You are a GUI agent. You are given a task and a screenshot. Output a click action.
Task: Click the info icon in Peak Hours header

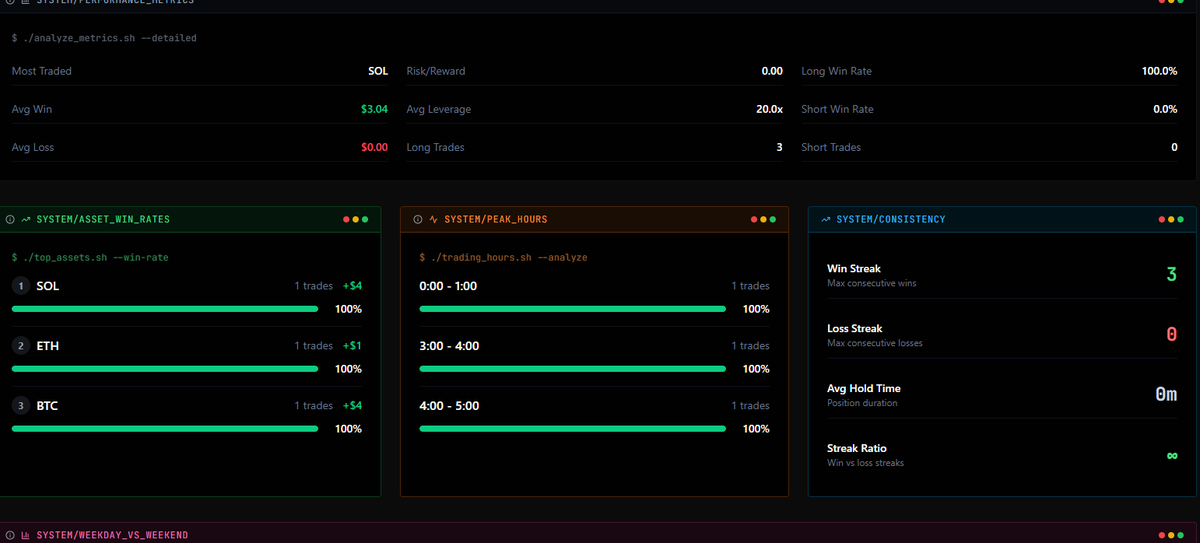418,219
